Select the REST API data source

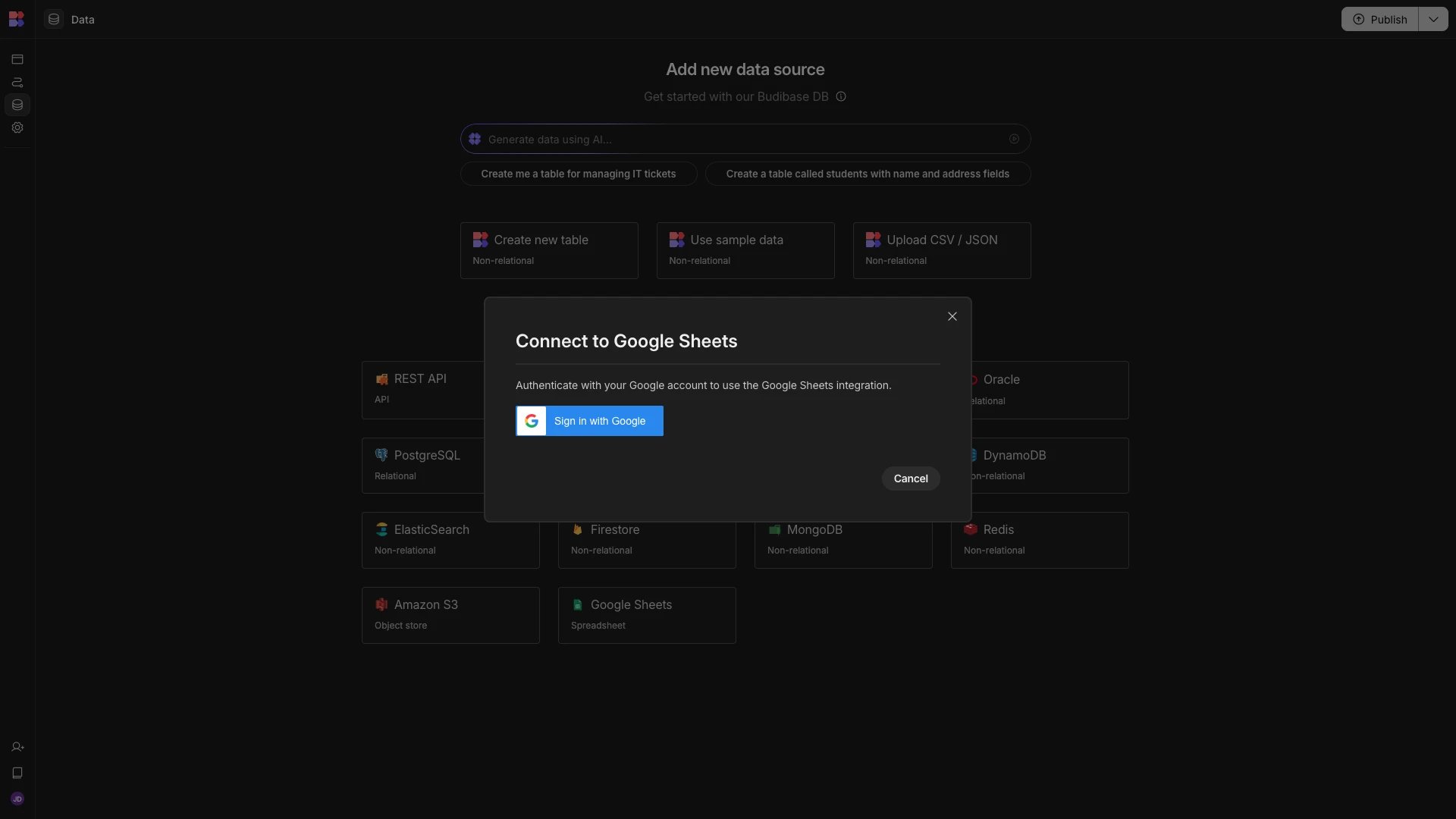click(423, 390)
